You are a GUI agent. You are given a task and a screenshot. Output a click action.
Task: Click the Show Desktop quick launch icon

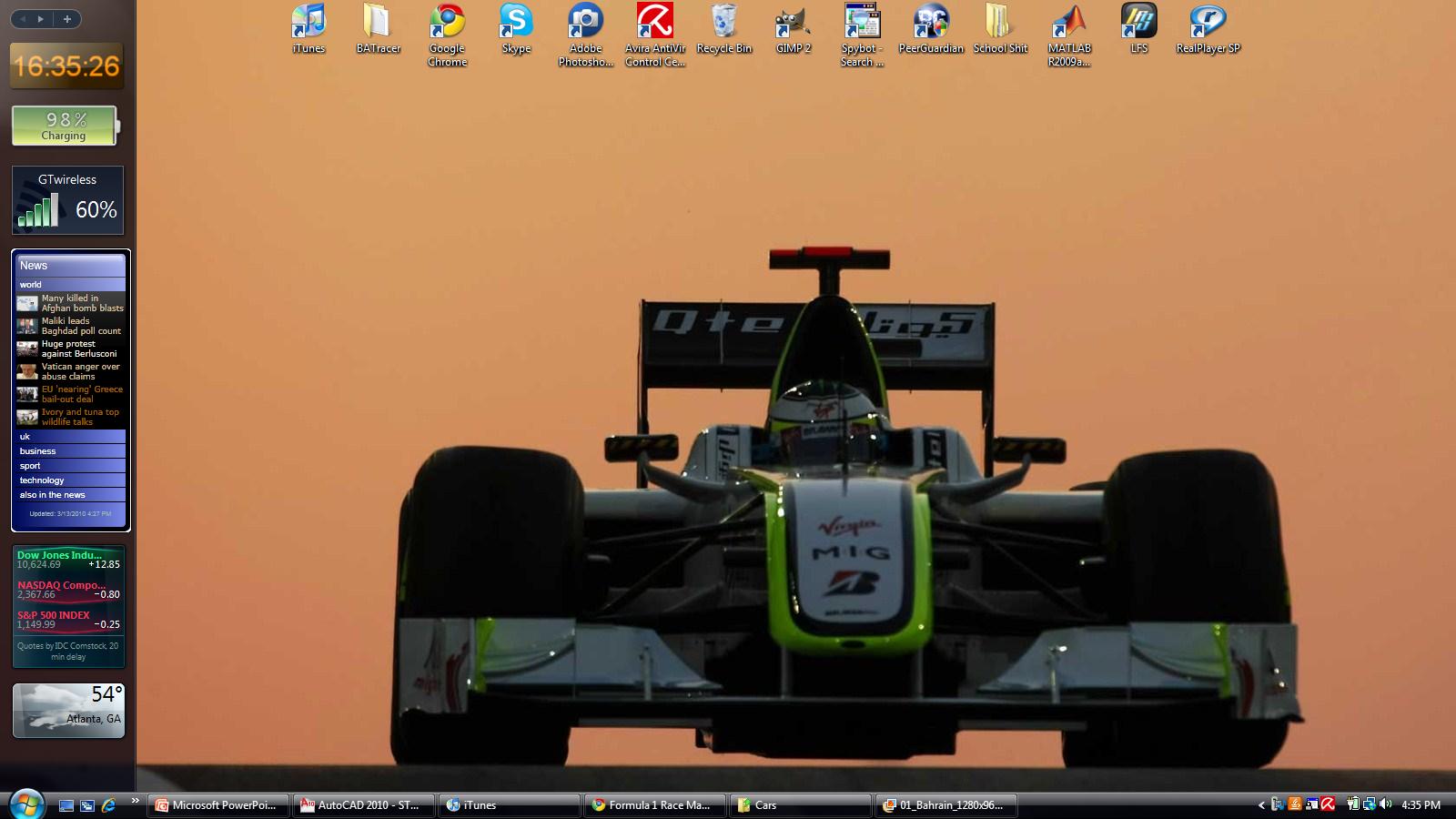tap(66, 805)
